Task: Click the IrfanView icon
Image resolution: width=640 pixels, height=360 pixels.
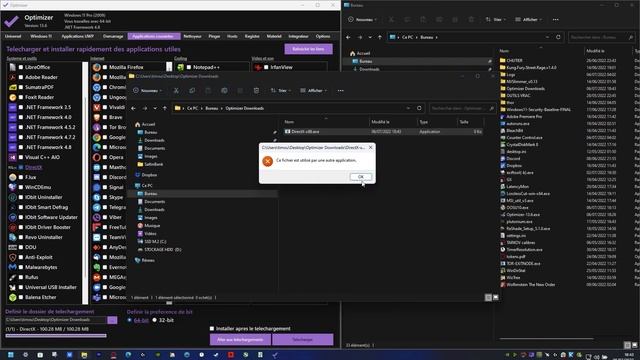Action: click(258, 67)
